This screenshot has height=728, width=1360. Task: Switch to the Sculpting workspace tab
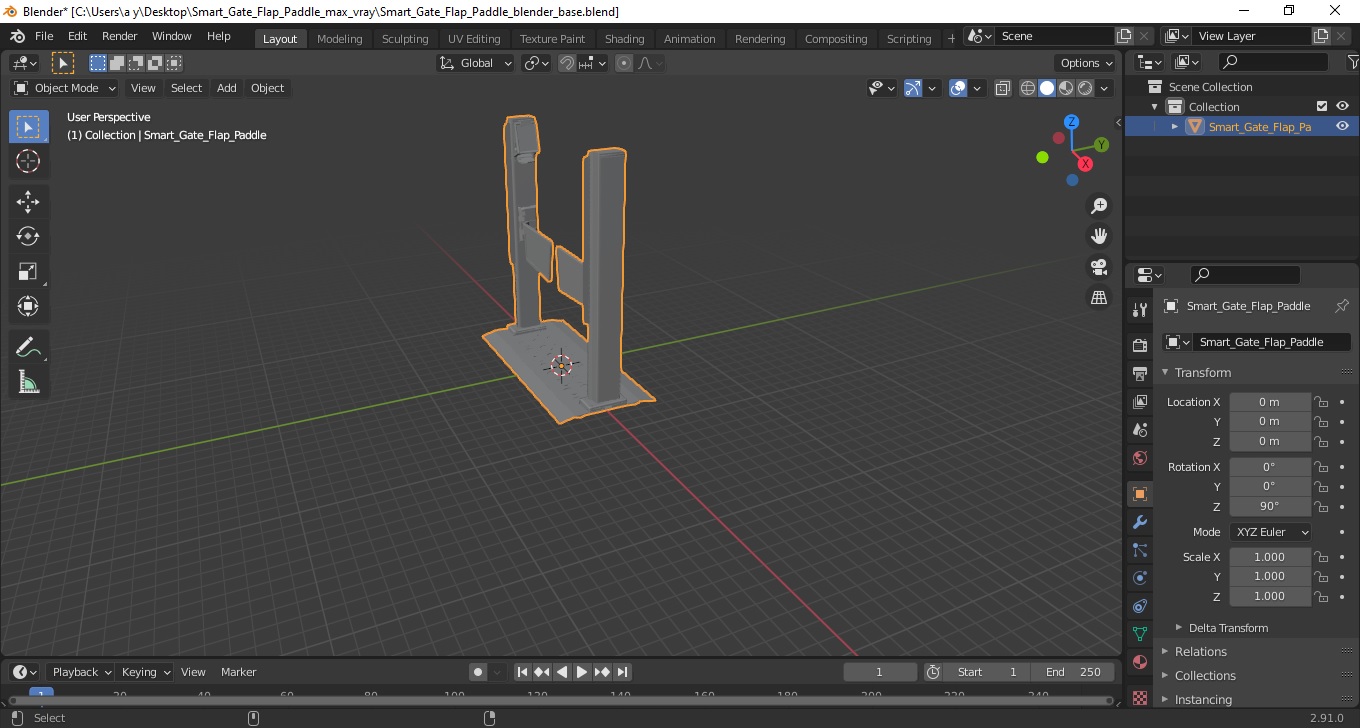[x=405, y=39]
